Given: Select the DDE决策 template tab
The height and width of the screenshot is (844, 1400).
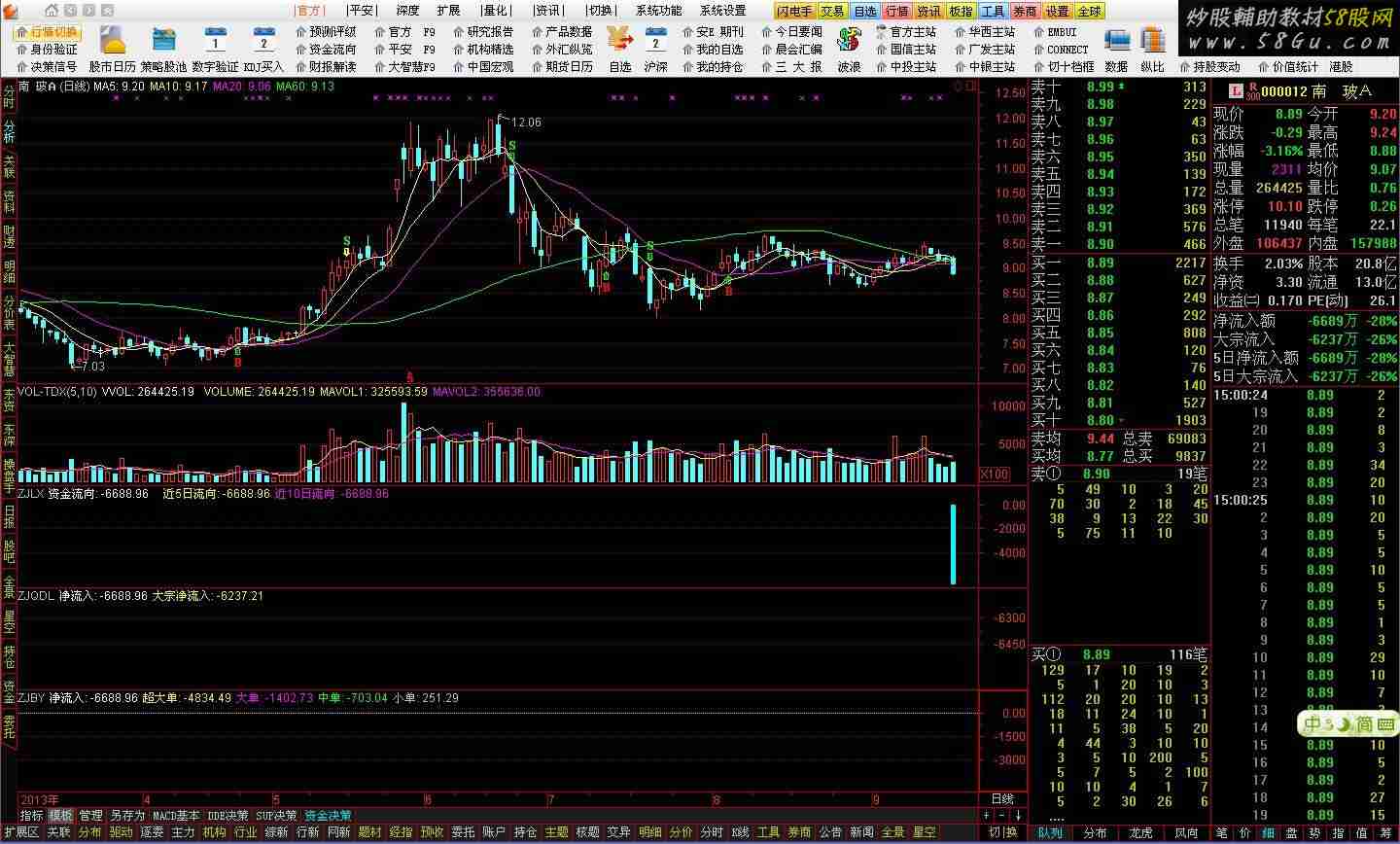Looking at the screenshot, I should pos(227,816).
